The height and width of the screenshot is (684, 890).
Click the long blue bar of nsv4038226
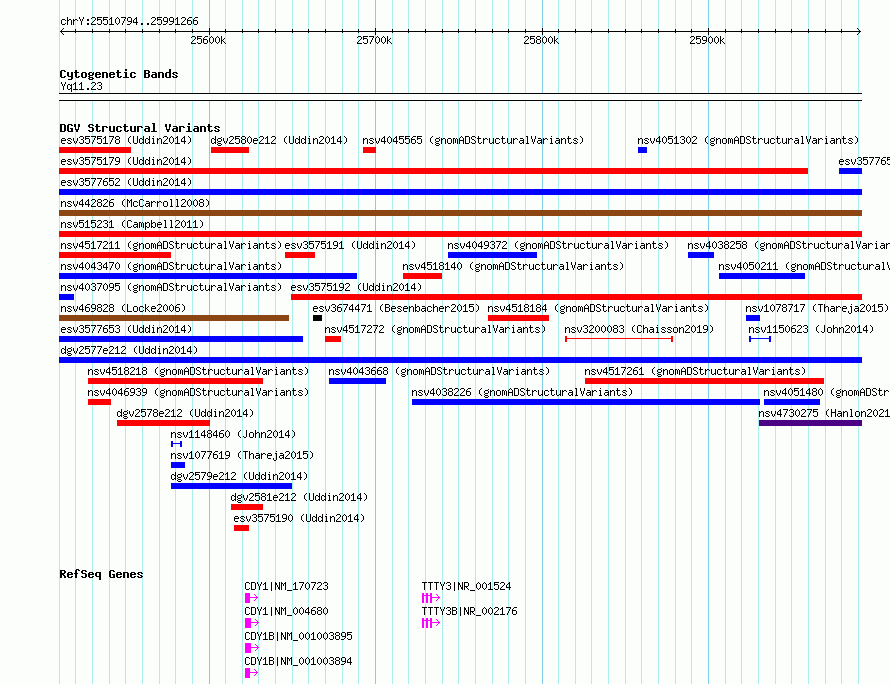pos(586,402)
